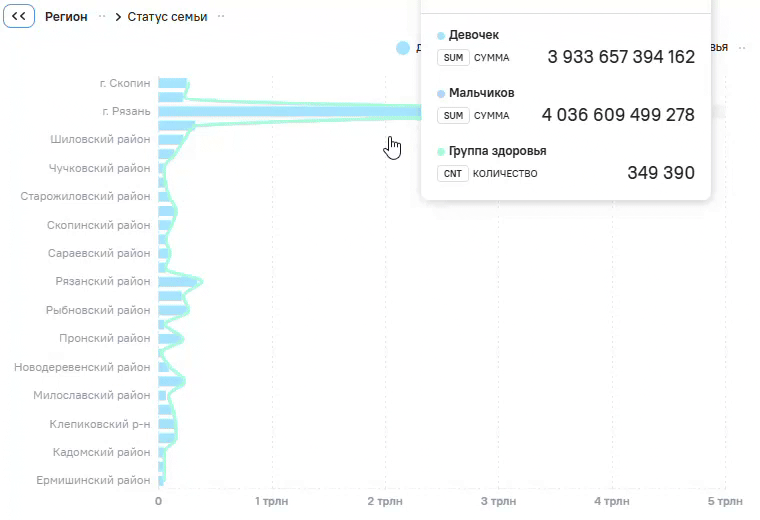
Task: Expand breadcrumb chevron before Статус семьи
Action: pyautogui.click(x=118, y=17)
